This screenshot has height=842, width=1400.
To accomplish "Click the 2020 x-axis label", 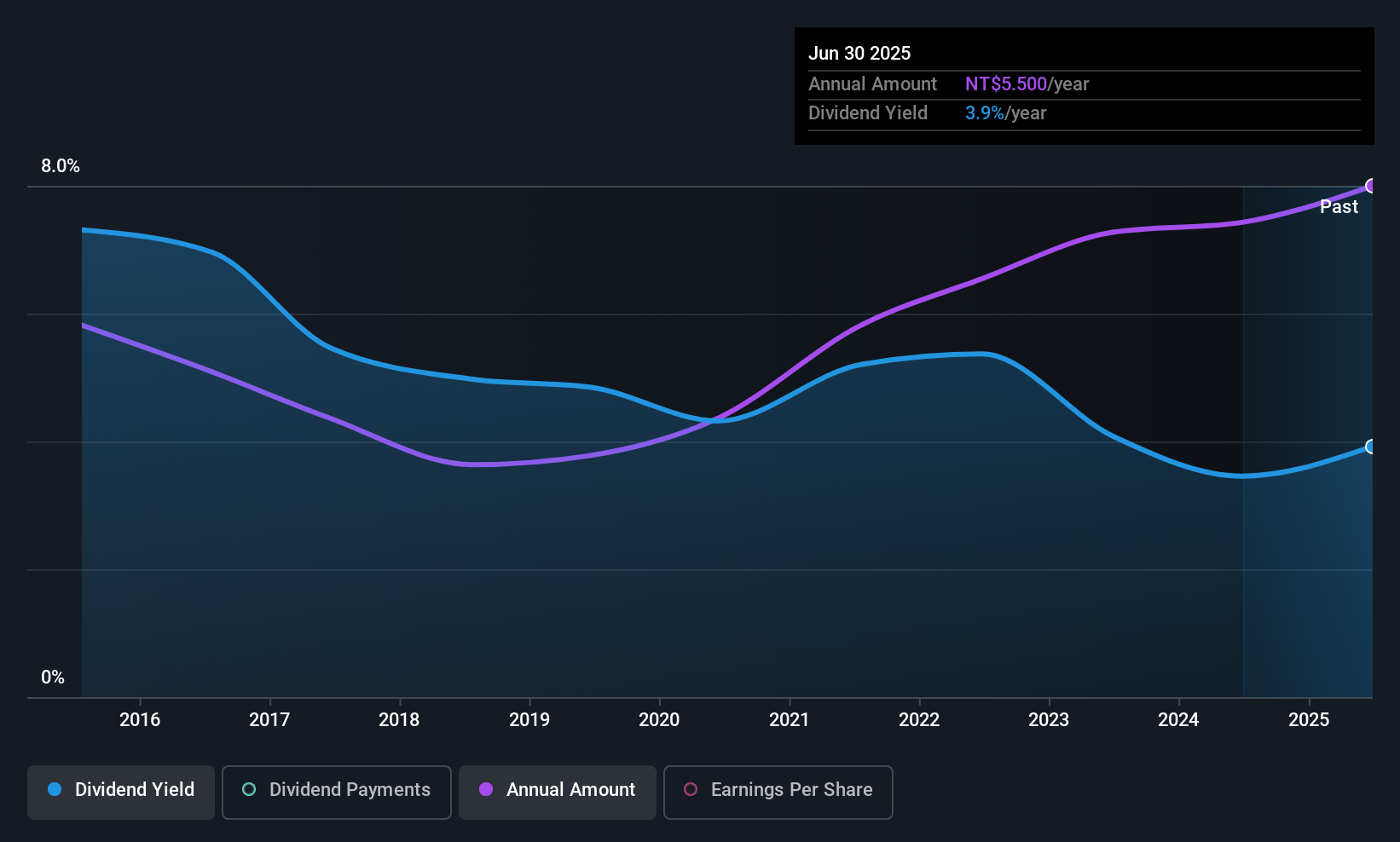I will click(x=659, y=720).
